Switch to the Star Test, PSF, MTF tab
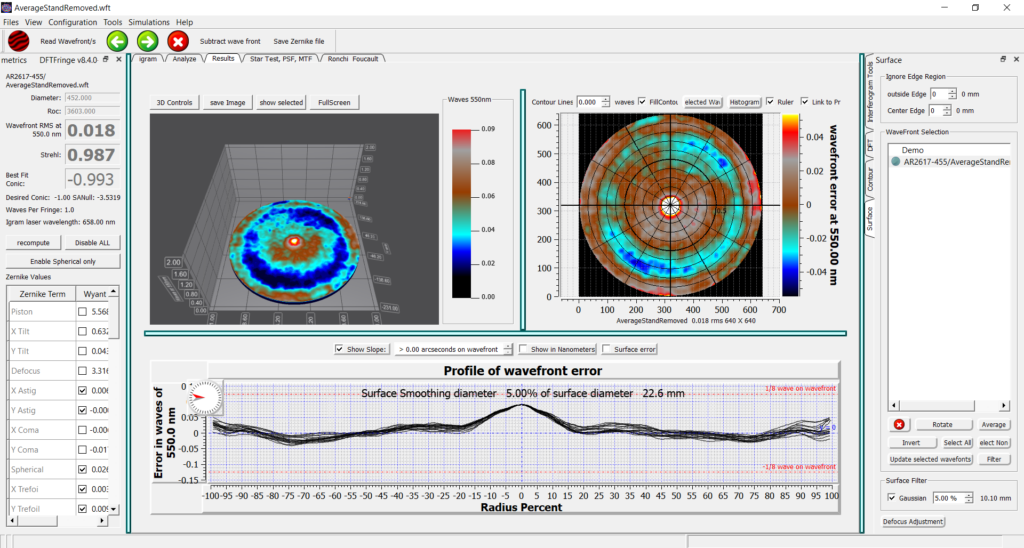 pyautogui.click(x=281, y=59)
